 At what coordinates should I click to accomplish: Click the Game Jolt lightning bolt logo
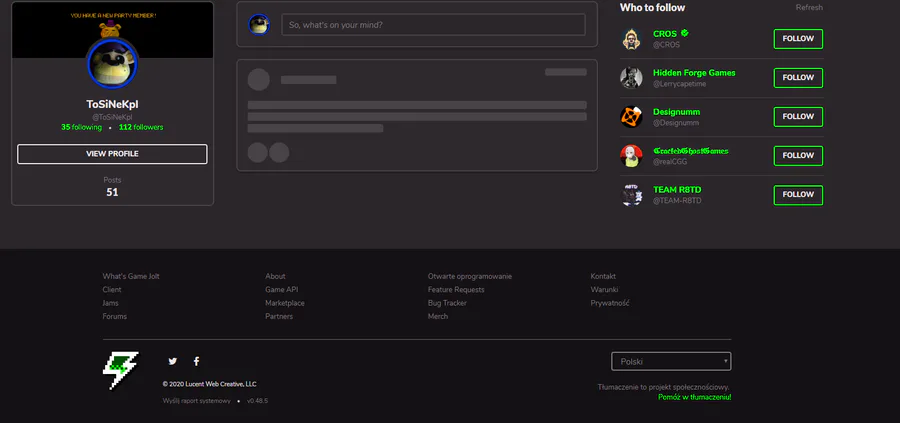121,371
